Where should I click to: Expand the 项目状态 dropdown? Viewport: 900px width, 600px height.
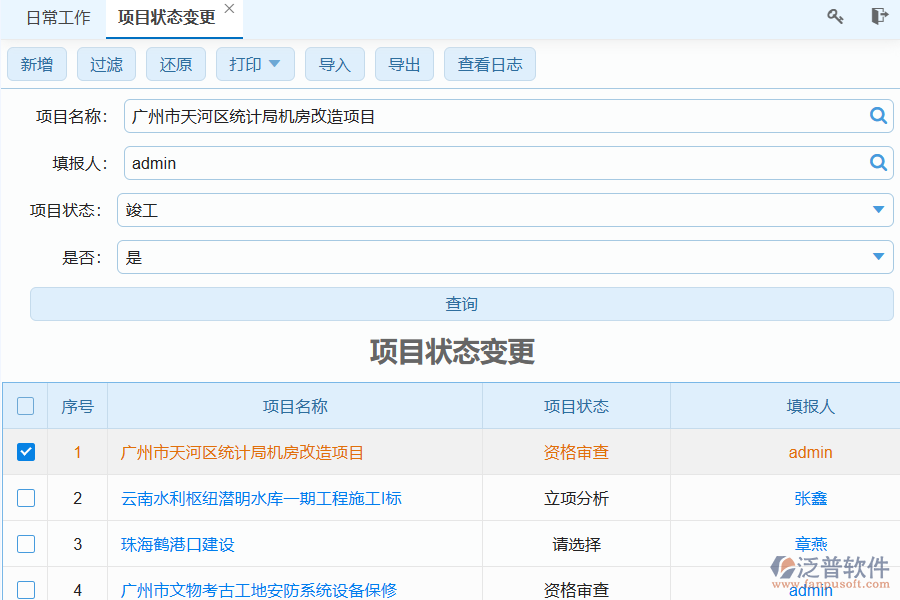point(878,210)
